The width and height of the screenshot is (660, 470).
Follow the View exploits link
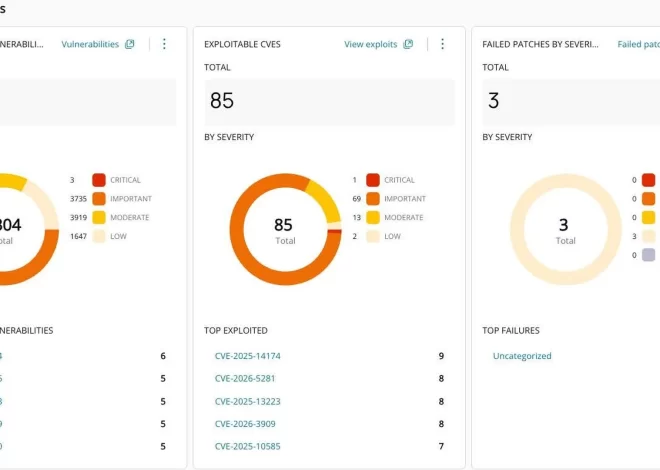(370, 44)
